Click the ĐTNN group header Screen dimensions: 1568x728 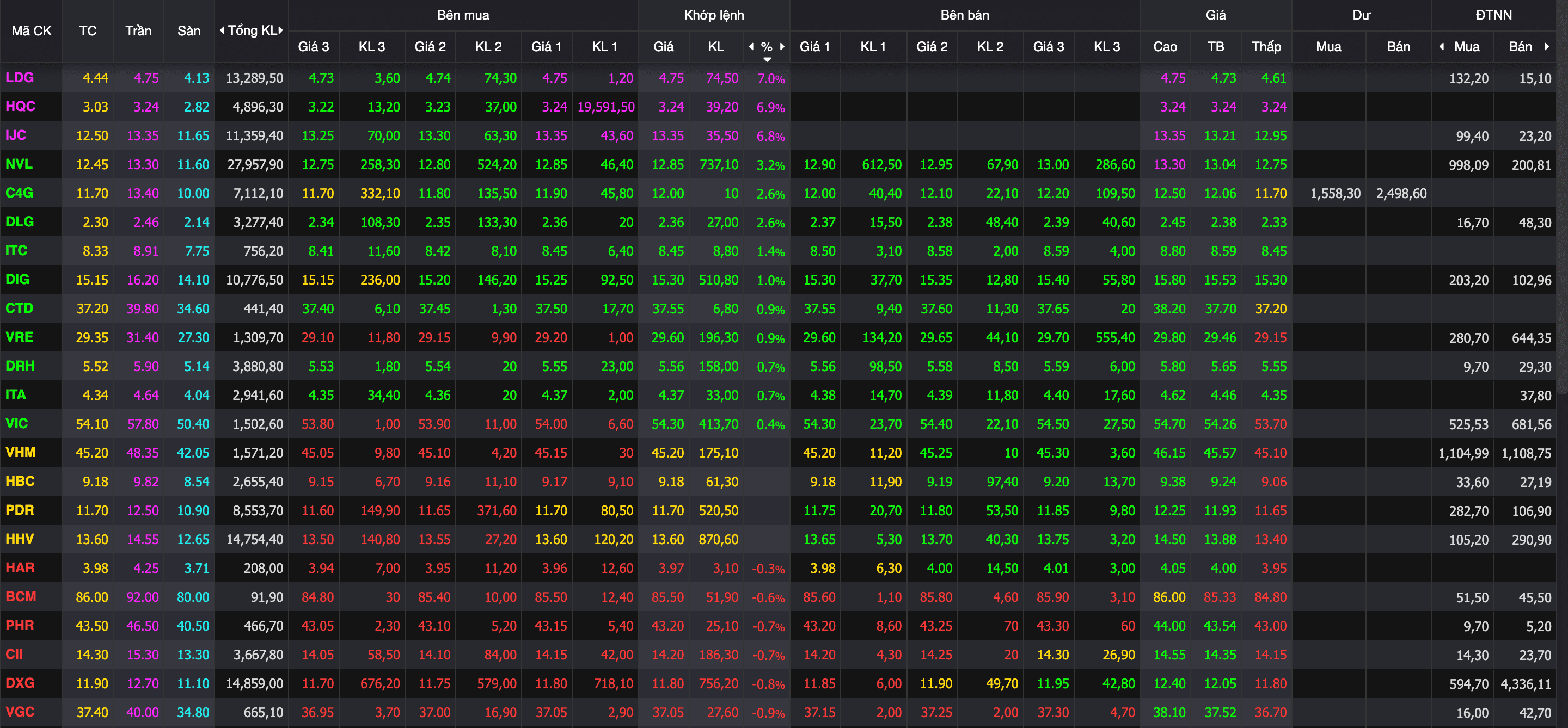point(1494,15)
